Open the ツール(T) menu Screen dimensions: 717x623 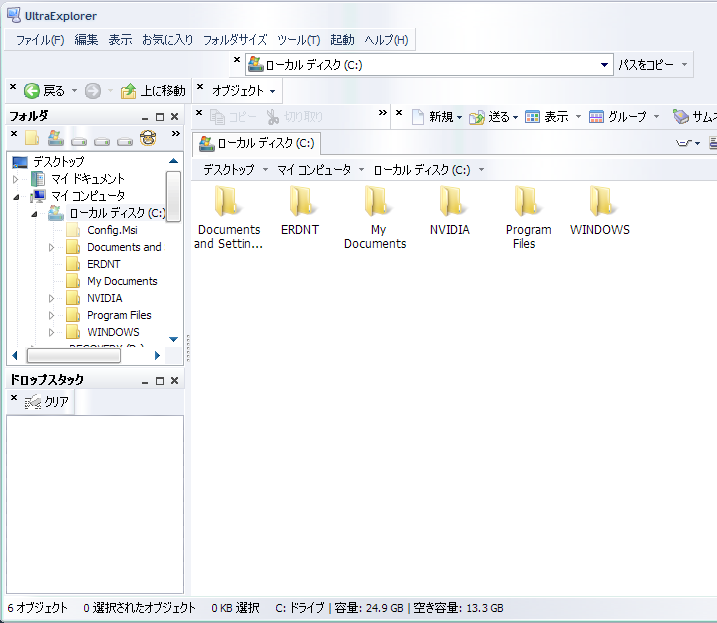299,40
